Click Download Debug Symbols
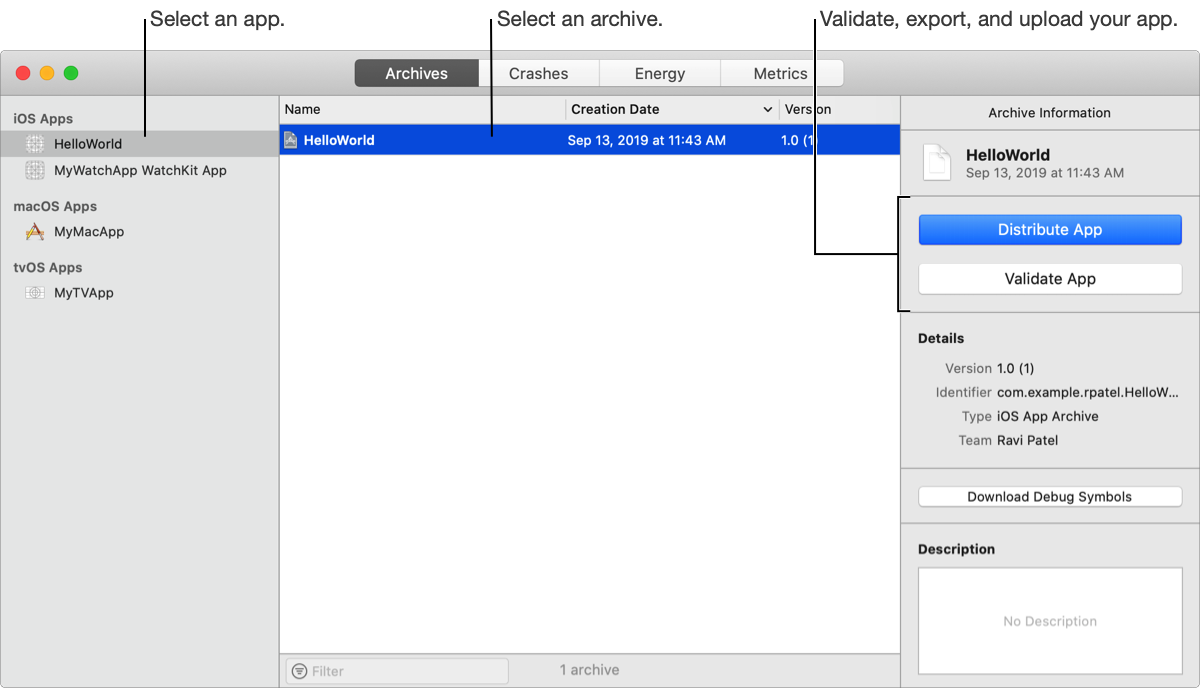Screen dimensions: 1200x688 point(1049,496)
